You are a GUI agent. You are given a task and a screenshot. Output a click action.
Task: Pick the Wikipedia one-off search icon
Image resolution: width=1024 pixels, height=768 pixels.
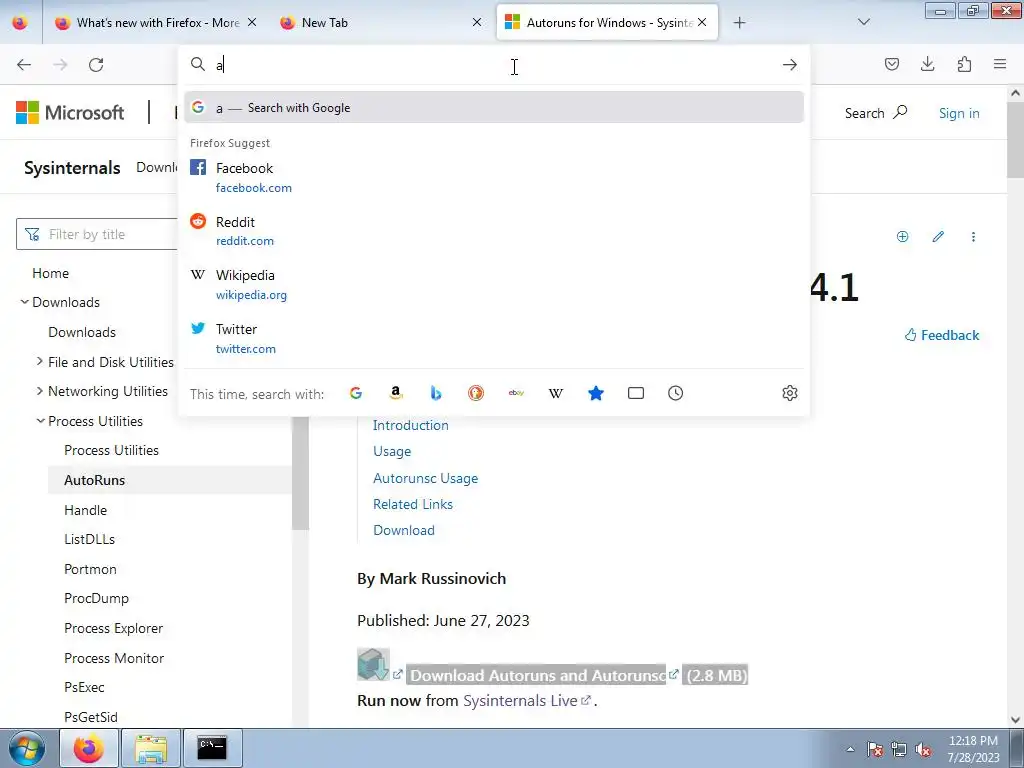coord(556,393)
